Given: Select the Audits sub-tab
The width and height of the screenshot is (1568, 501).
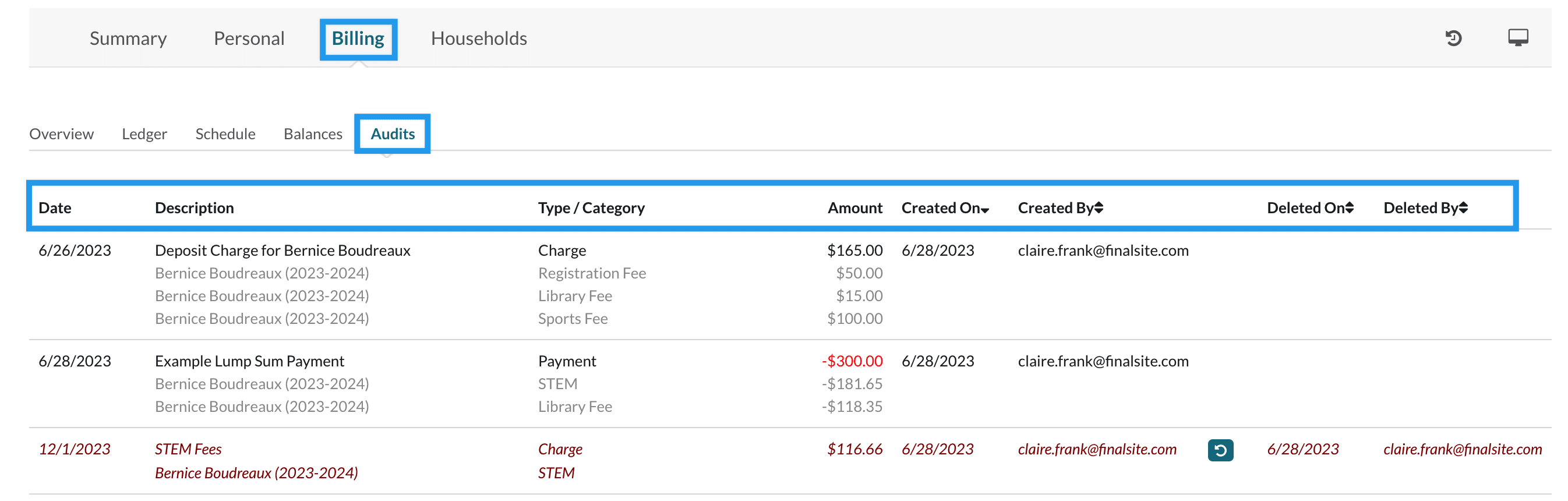Looking at the screenshot, I should pos(393,134).
